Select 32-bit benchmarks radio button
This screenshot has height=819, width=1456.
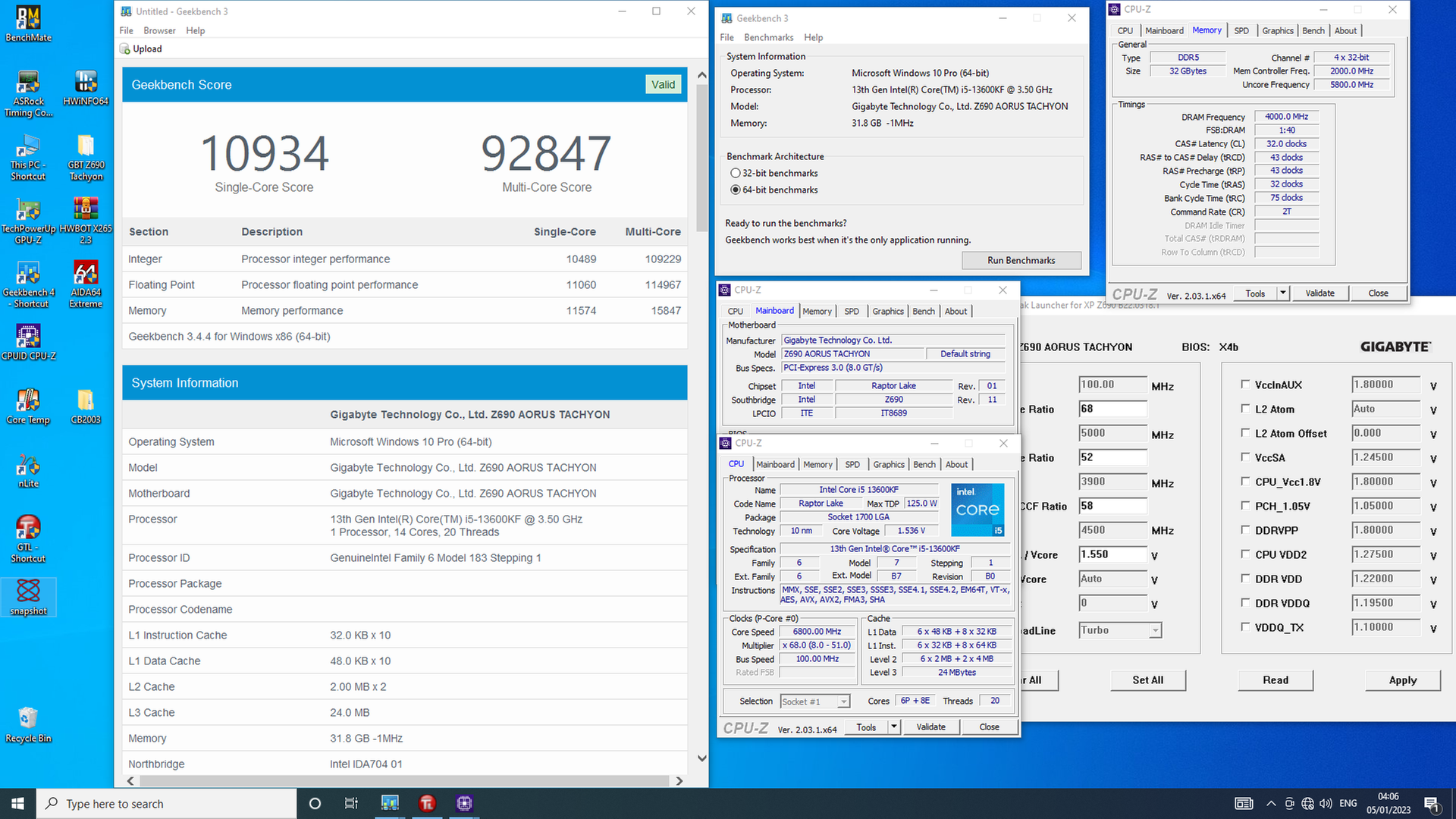coord(735,173)
